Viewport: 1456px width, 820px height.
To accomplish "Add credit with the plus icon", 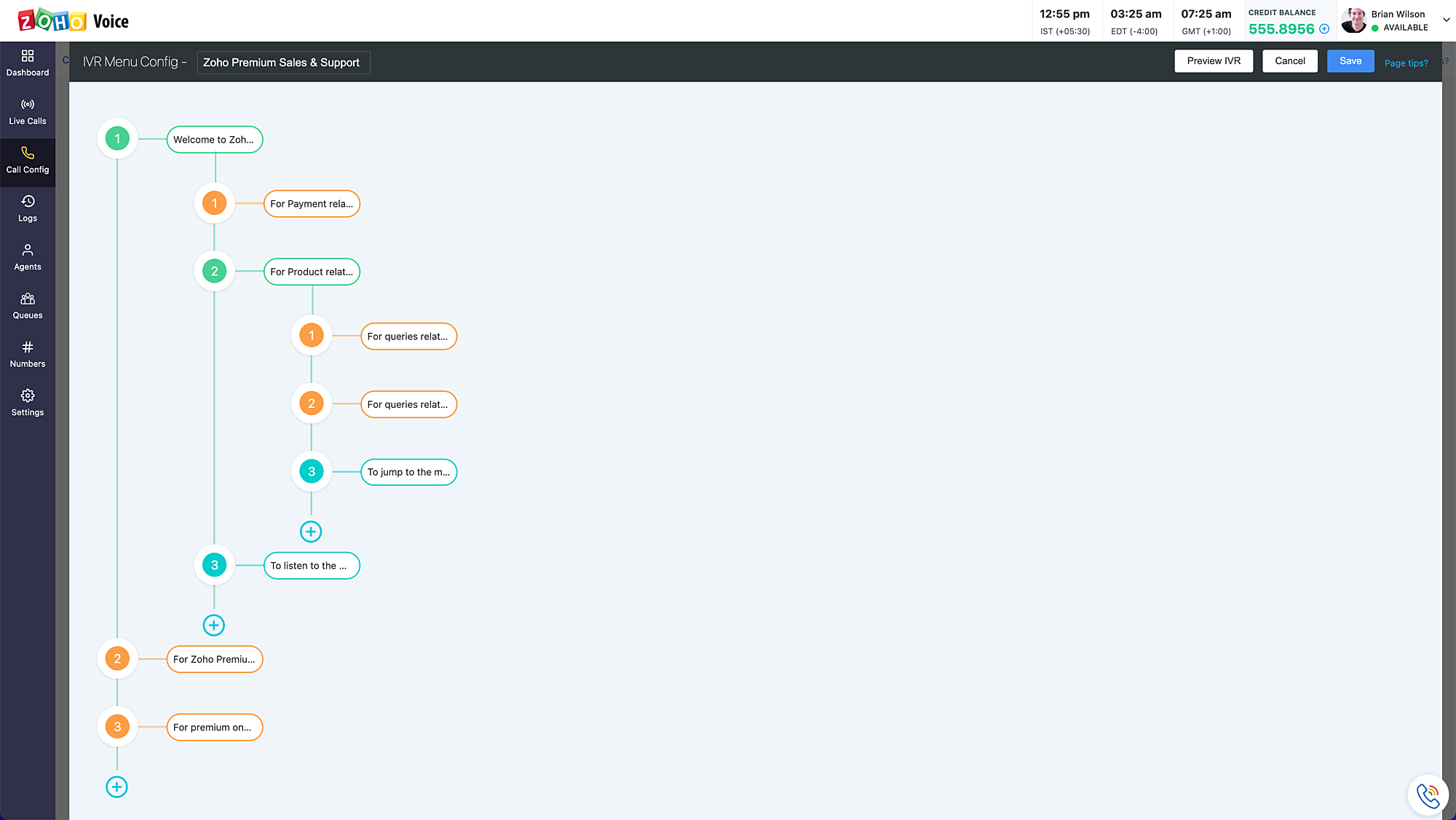I will coord(1324,29).
